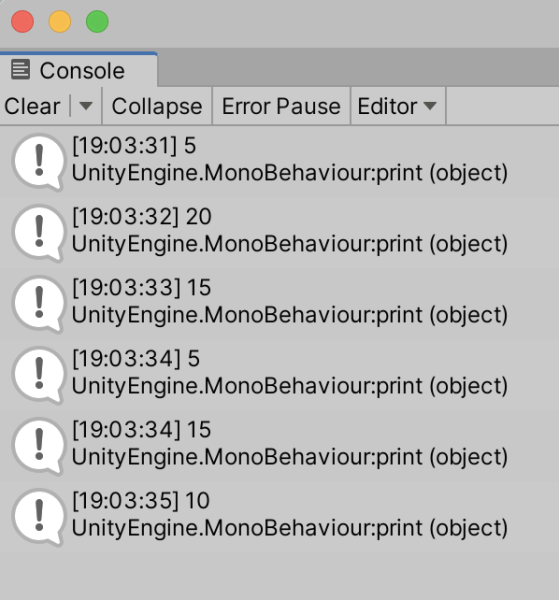The image size is (559, 600).
Task: Select the log entry printing 10
Action: pos(279,516)
